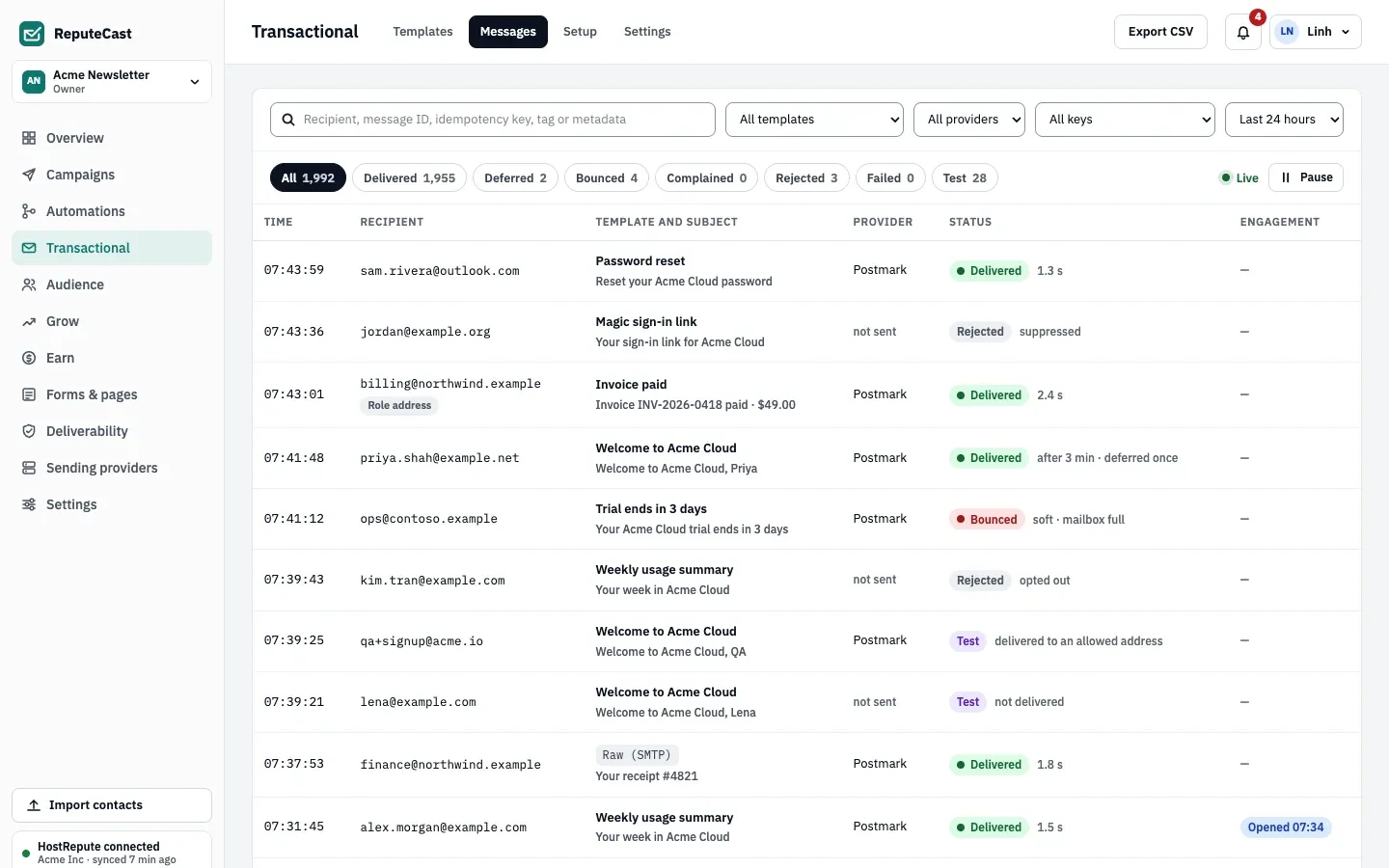Click the Trial ends in 3 days title
This screenshot has height=868, width=1389.
click(x=651, y=509)
